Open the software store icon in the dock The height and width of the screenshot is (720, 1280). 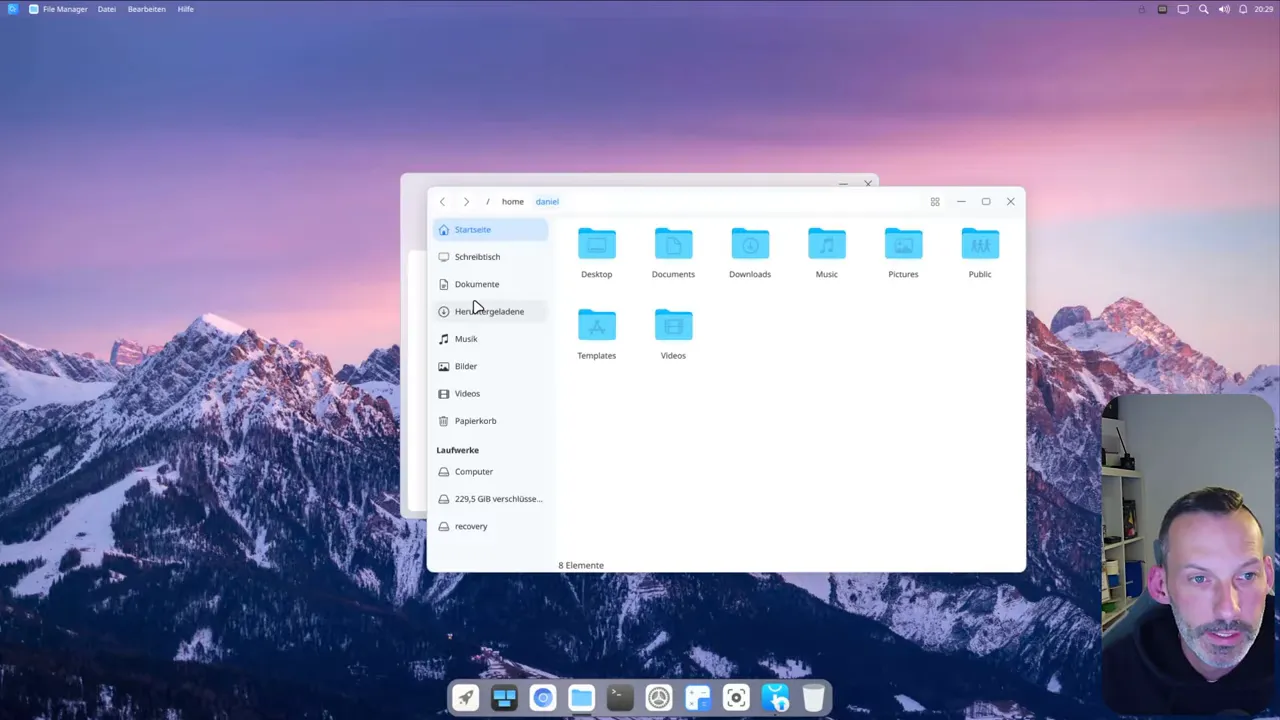pyautogui.click(x=775, y=697)
